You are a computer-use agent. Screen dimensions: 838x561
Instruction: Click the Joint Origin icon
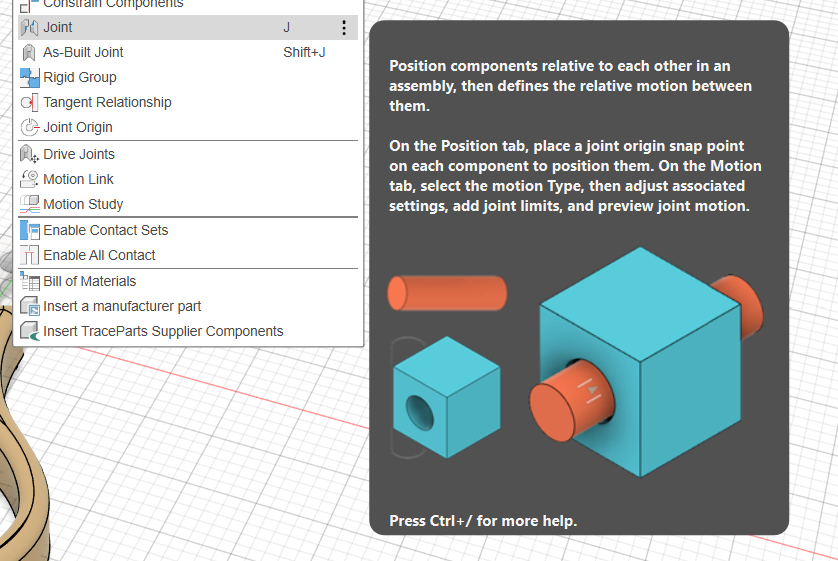(29, 128)
